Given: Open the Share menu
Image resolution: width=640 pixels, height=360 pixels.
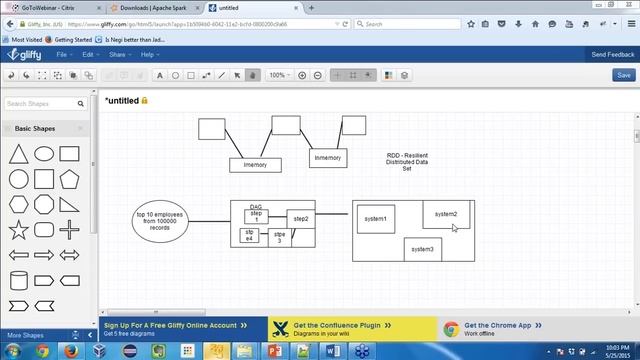Looking at the screenshot, I should 120,55.
